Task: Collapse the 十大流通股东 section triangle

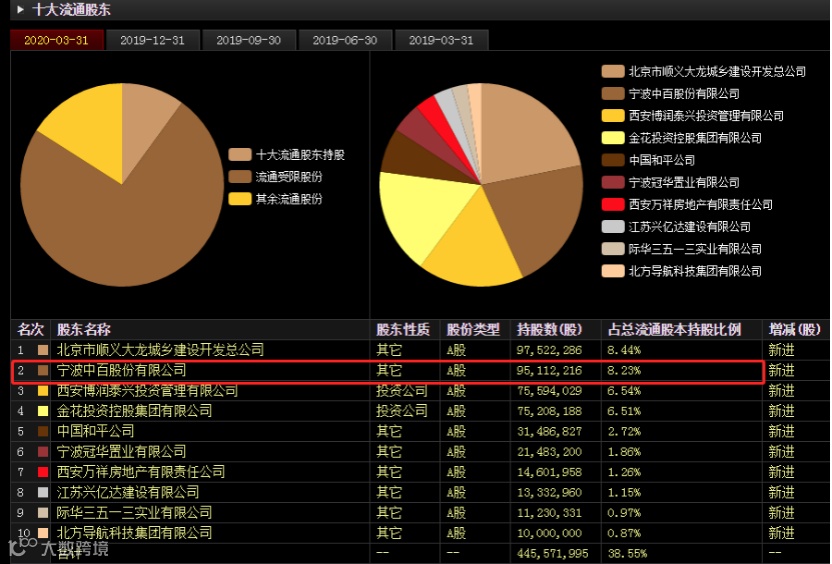Action: click(20, 10)
